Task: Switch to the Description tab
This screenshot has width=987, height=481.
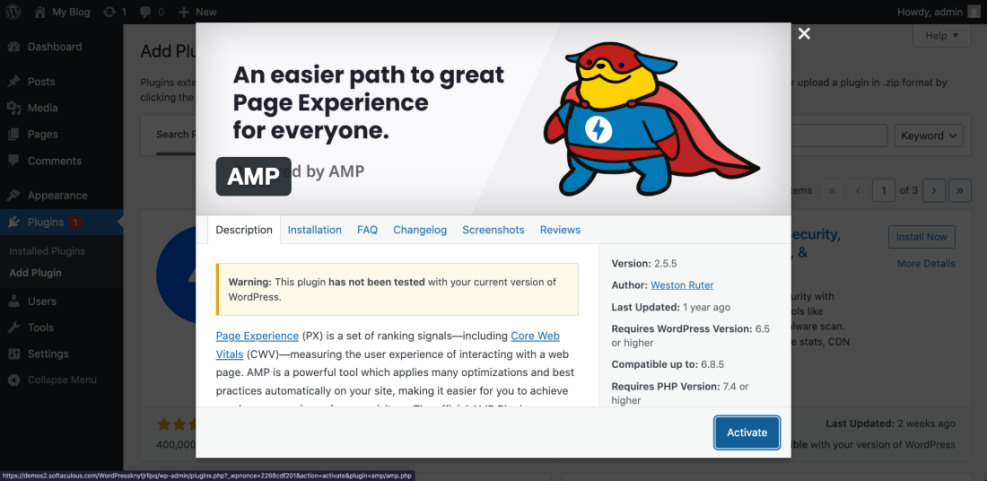Action: tap(244, 230)
